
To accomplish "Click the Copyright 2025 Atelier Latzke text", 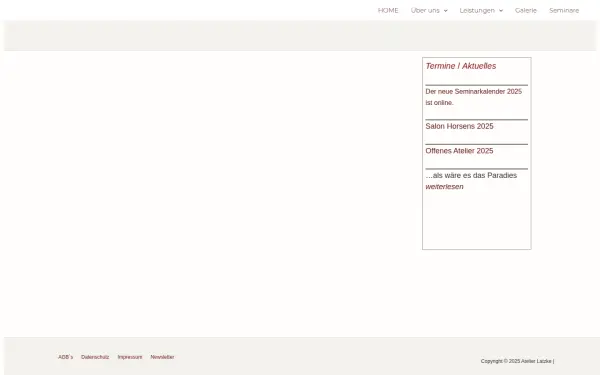I will pos(517,361).
